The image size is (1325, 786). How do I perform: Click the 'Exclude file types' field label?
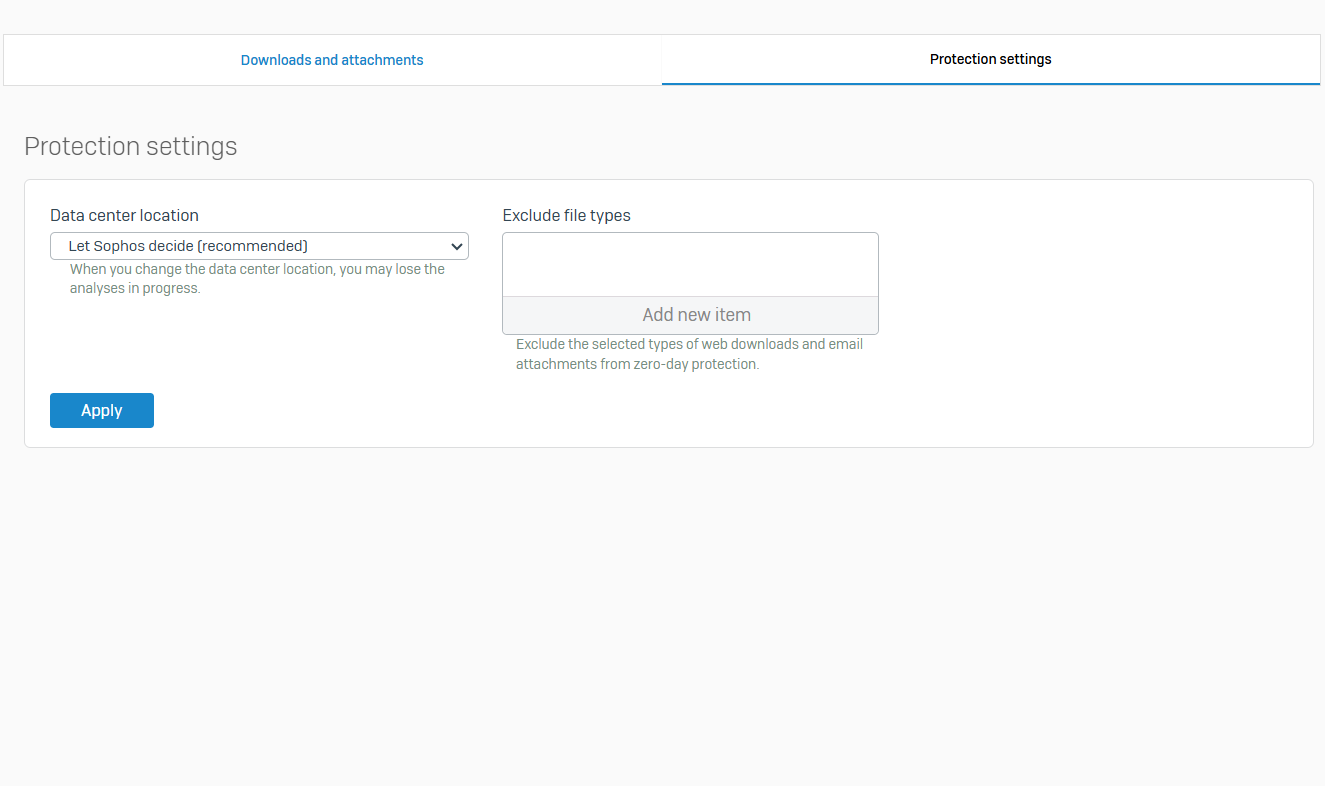566,215
